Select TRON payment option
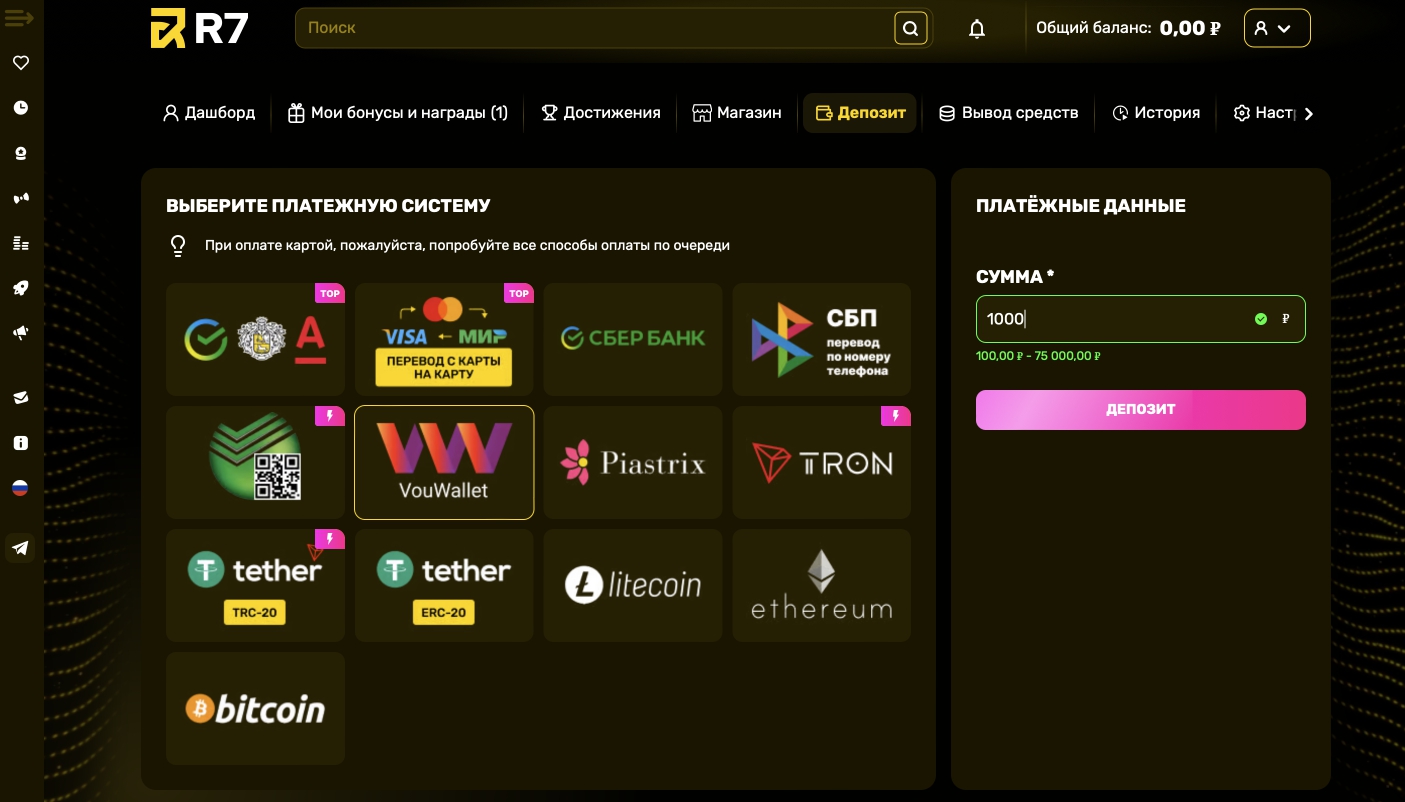The width and height of the screenshot is (1405, 802). click(x=822, y=462)
